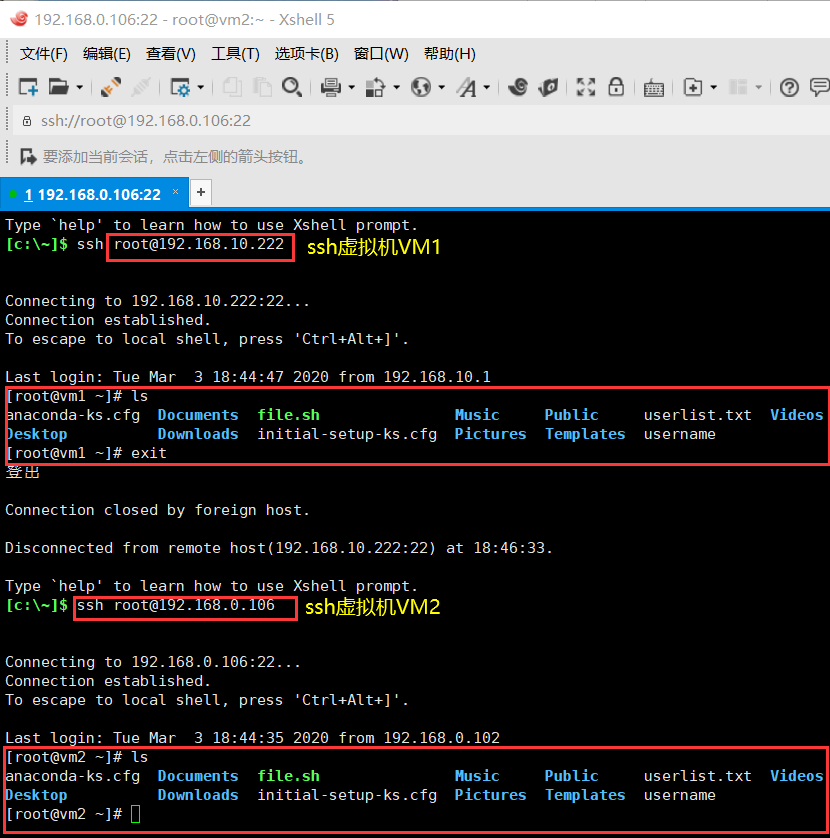Close the 192.168.0.106:22 tab
This screenshot has width=830, height=838.
coord(175,191)
